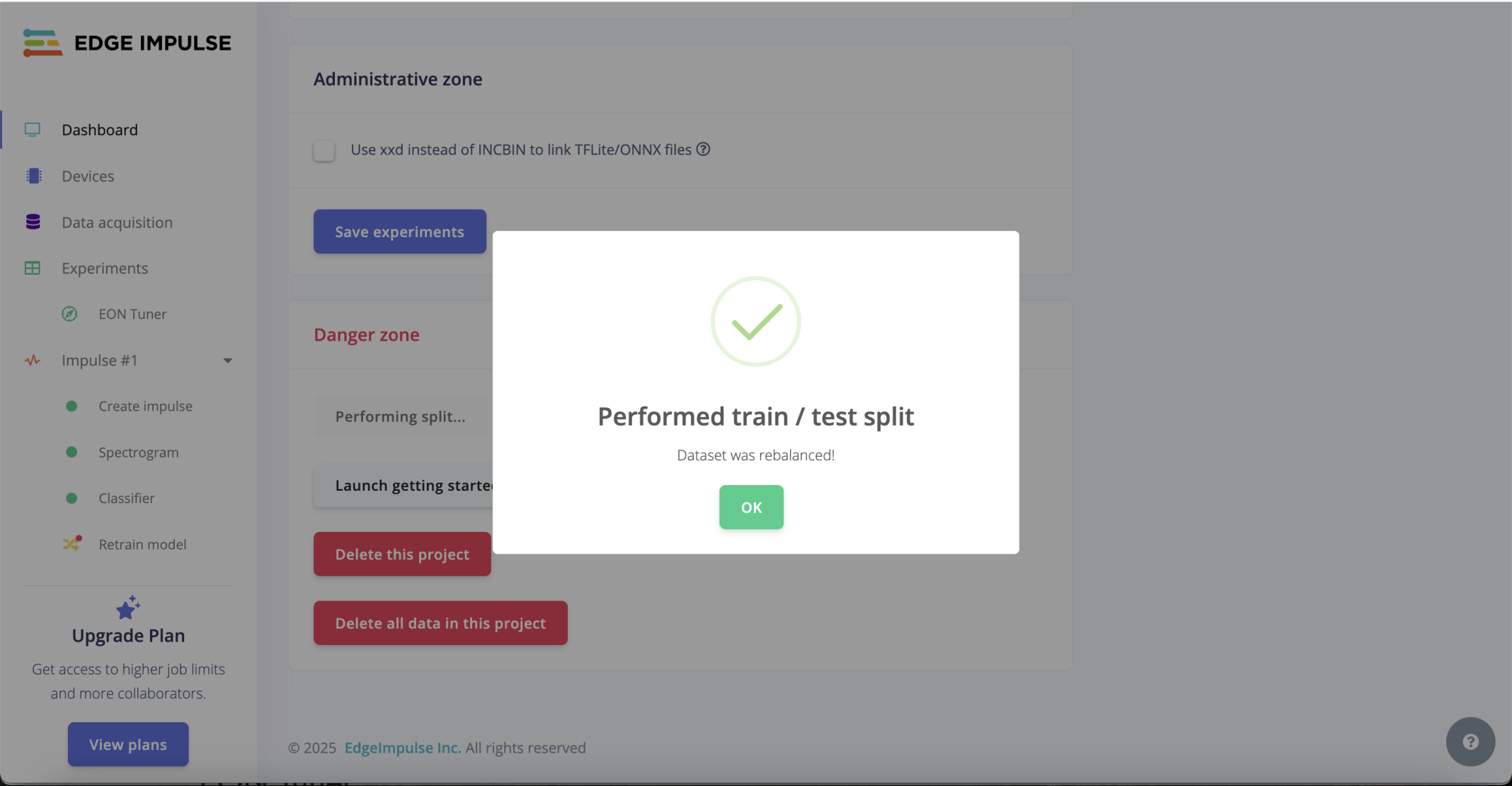This screenshot has width=1512, height=786.
Task: Open the EdgeImpulse Inc. footer link
Action: click(402, 748)
